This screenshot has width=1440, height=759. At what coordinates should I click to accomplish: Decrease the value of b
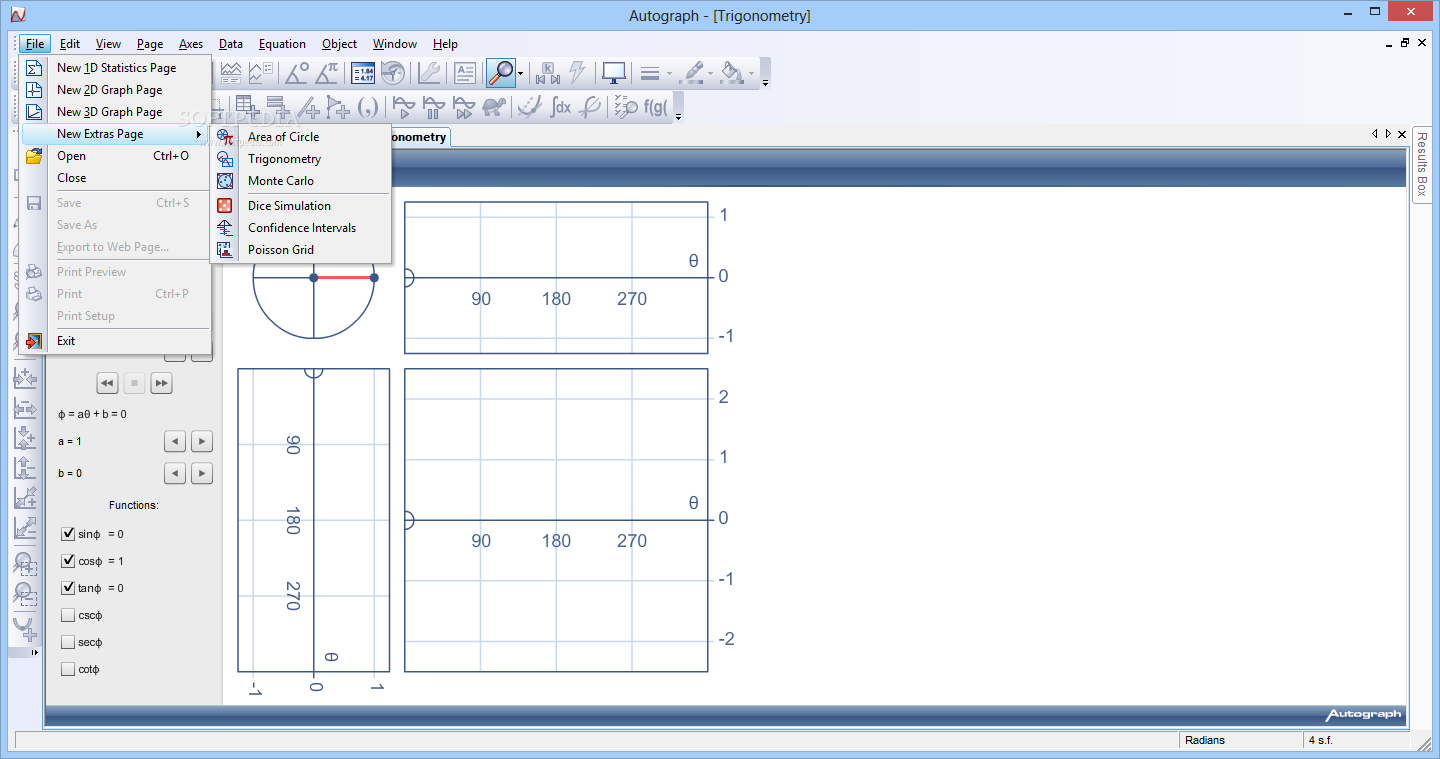(x=175, y=473)
